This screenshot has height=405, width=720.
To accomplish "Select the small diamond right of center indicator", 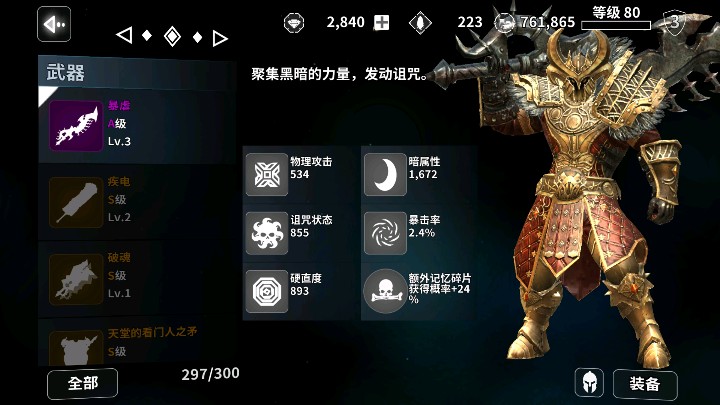I will point(197,37).
